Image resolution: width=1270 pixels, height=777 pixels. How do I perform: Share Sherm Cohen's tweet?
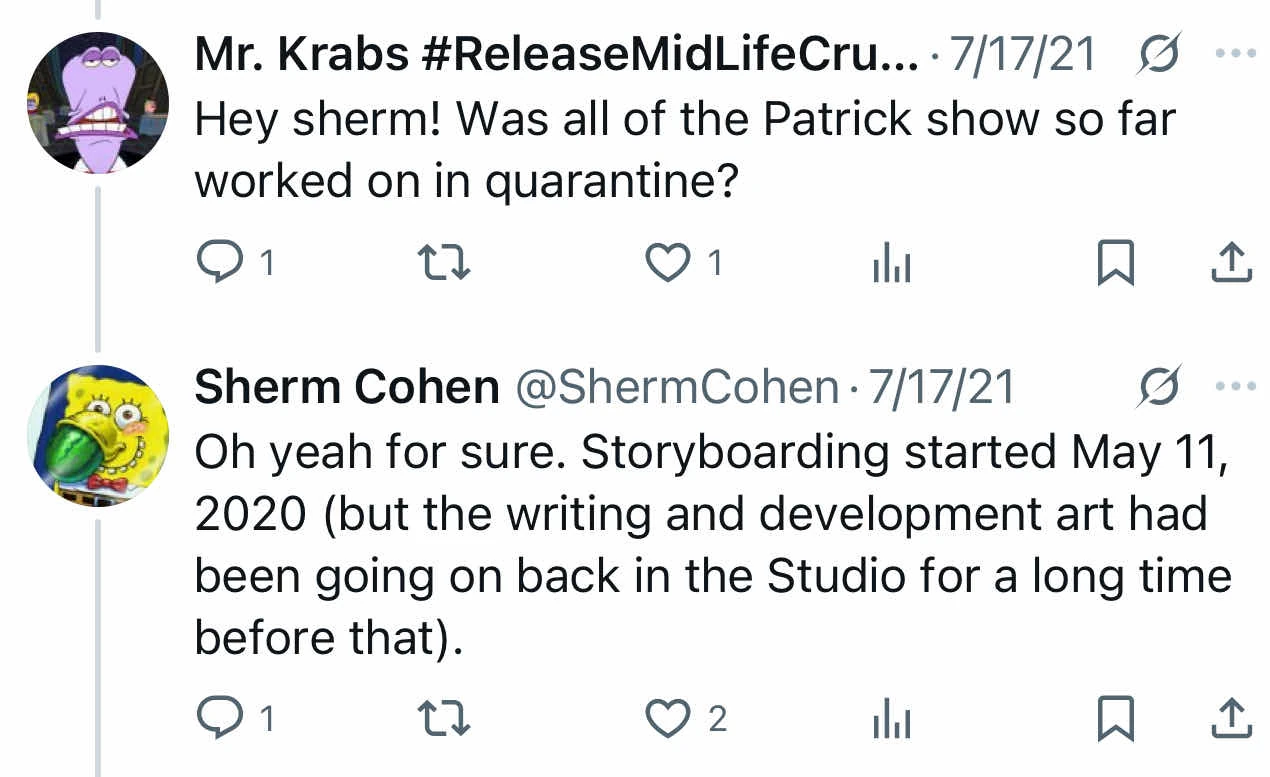click(1231, 719)
